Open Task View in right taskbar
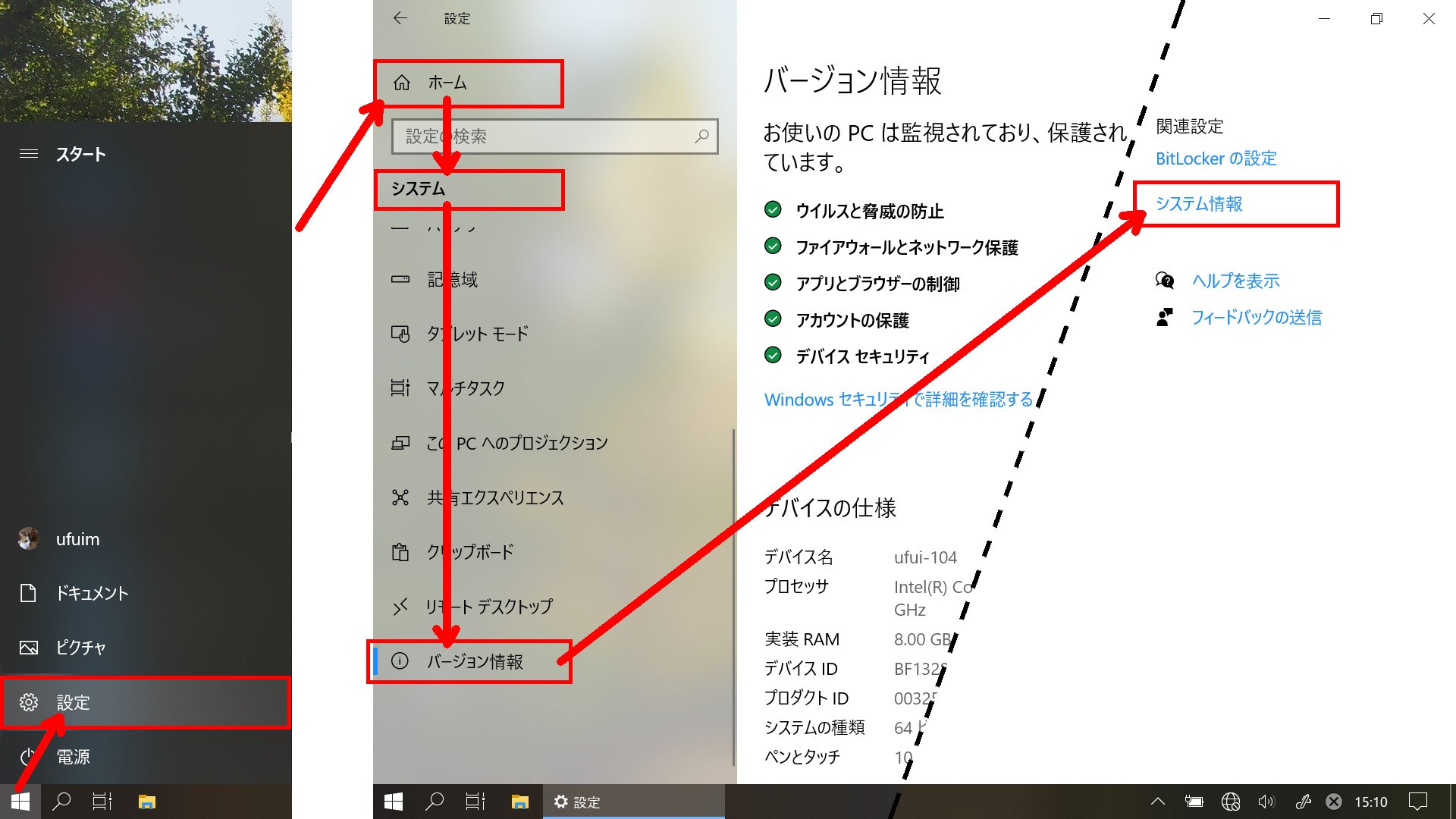The image size is (1456, 819). tap(475, 802)
